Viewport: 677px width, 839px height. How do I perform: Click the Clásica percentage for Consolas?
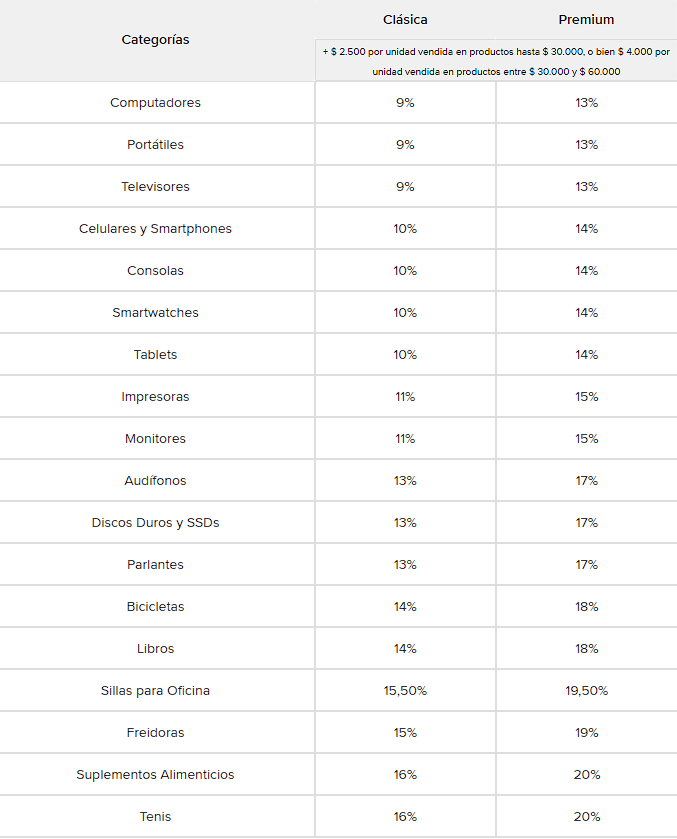pos(405,271)
